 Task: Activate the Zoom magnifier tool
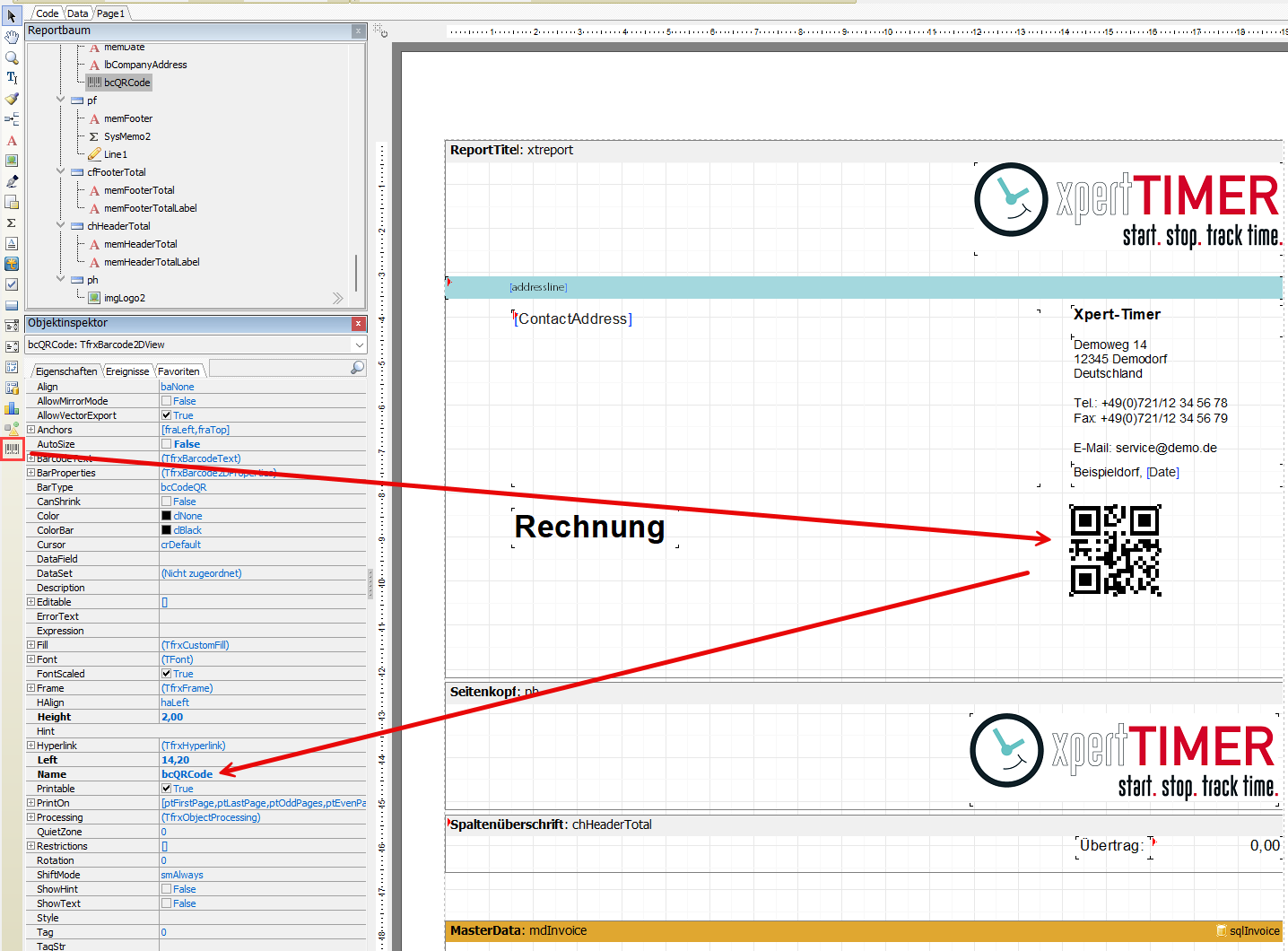(12, 57)
